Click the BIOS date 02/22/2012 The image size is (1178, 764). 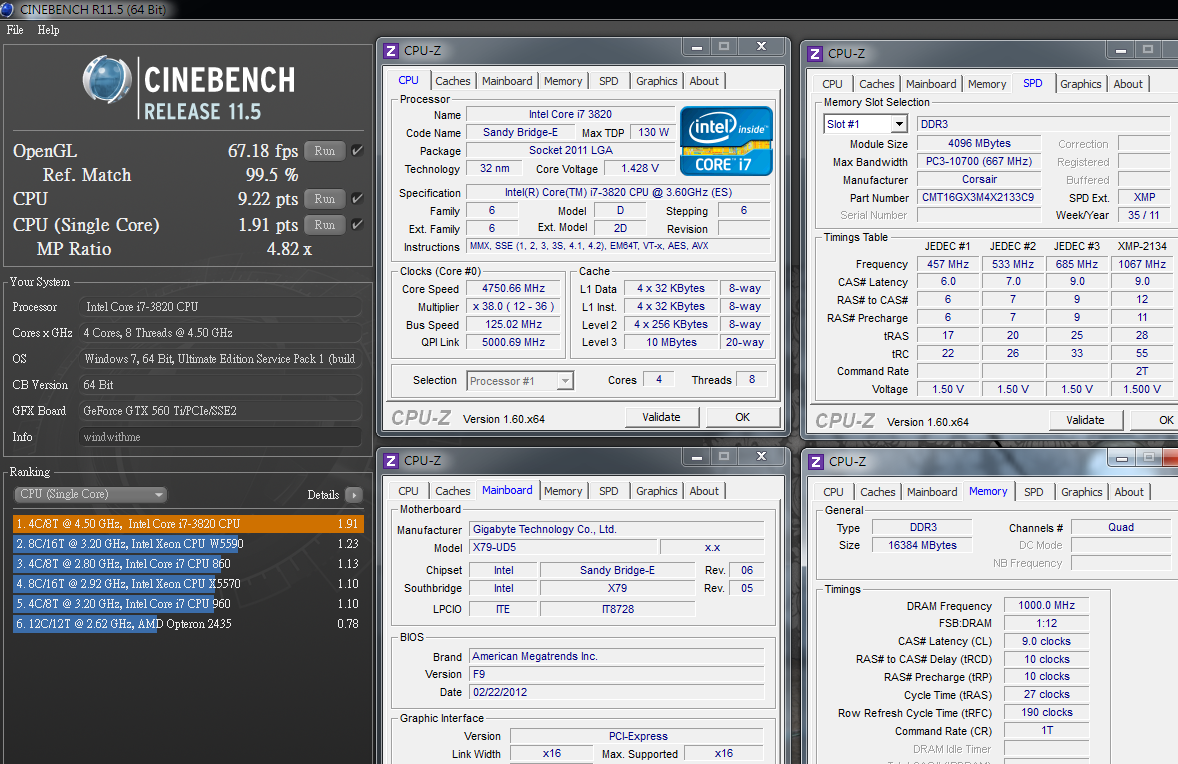click(617, 693)
